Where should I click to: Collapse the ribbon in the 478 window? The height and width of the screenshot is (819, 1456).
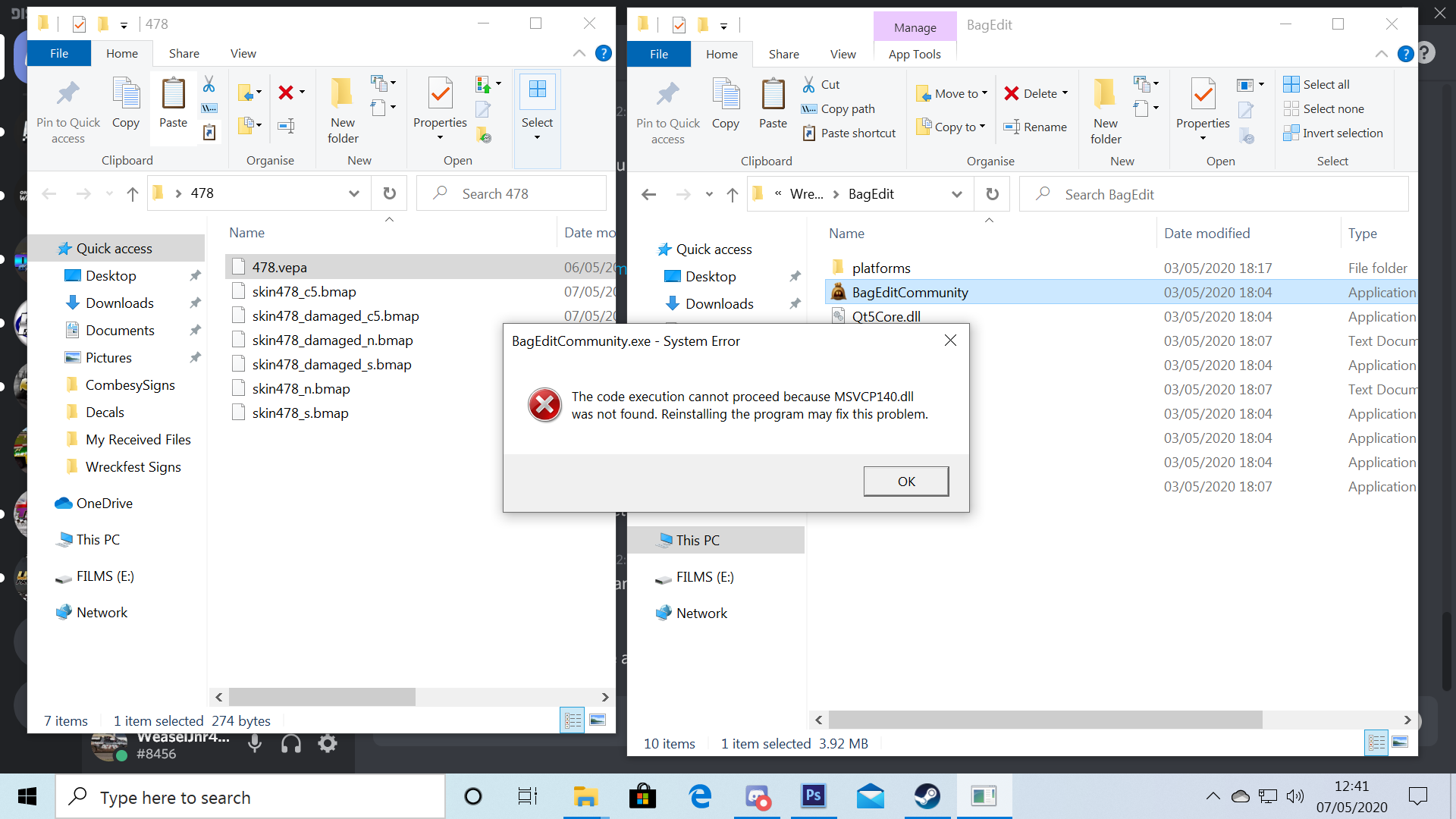[x=579, y=53]
